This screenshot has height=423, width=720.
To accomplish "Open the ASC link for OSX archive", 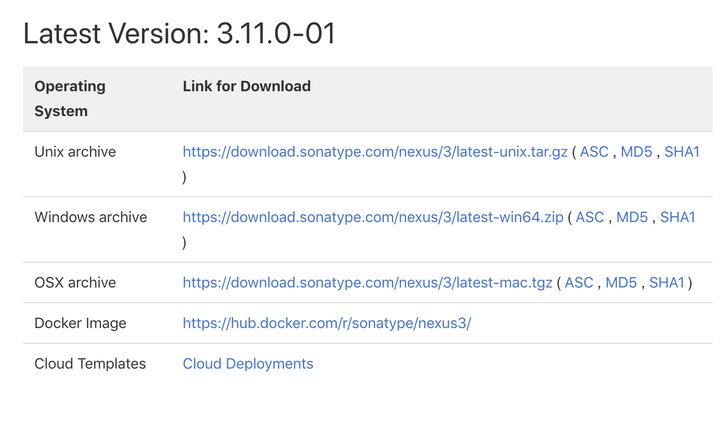I will click(579, 283).
